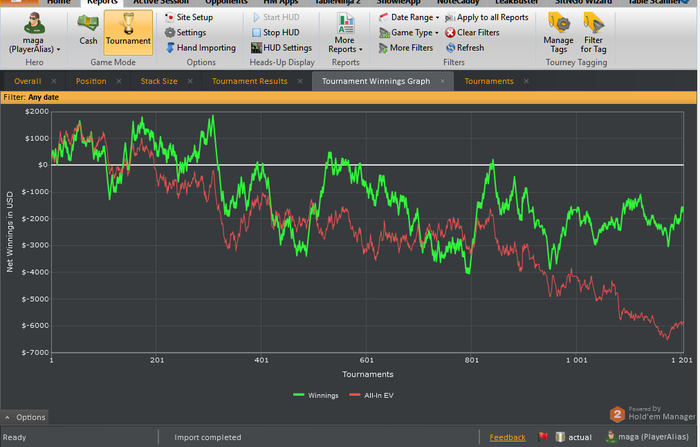700x447 pixels.
Task: Refresh the report data
Action: tap(465, 48)
